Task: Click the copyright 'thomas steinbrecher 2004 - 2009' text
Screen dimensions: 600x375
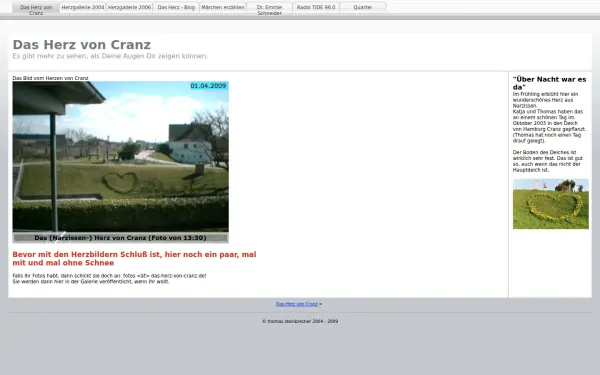Action: coord(300,321)
